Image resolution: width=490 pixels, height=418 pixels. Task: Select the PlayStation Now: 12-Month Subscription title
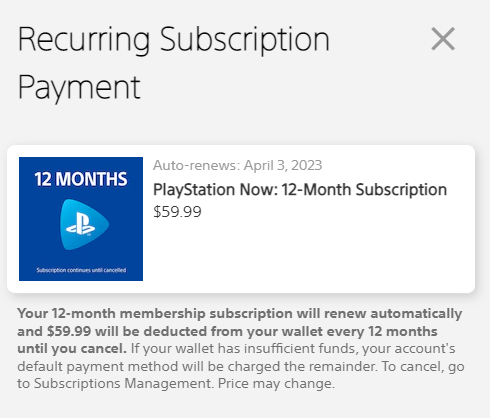[x=300, y=190]
